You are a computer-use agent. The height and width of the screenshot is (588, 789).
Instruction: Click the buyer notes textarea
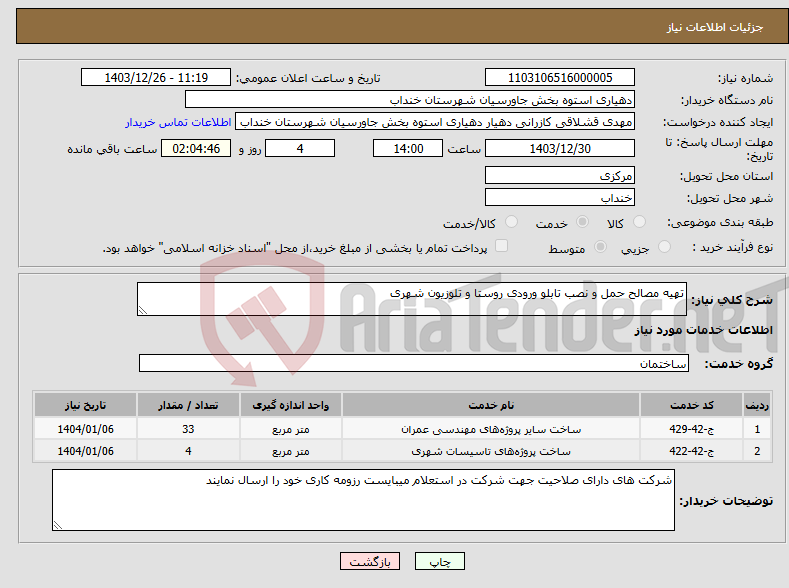[363, 500]
